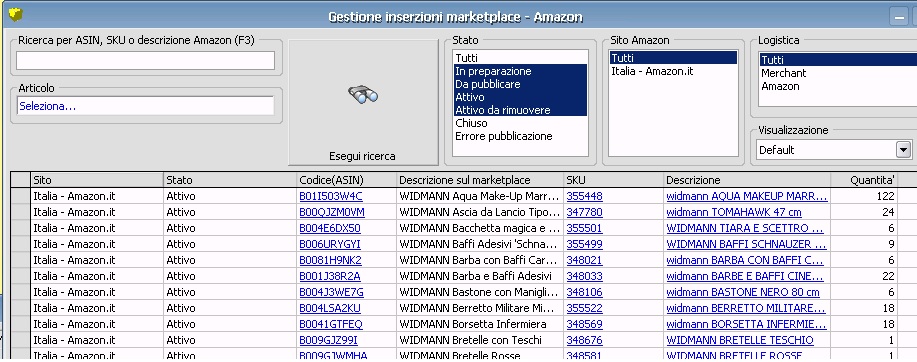This screenshot has height=362, width=917.
Task: Click WIDMANN Ascia da Lancio Tipo cell
Action: coord(480,212)
